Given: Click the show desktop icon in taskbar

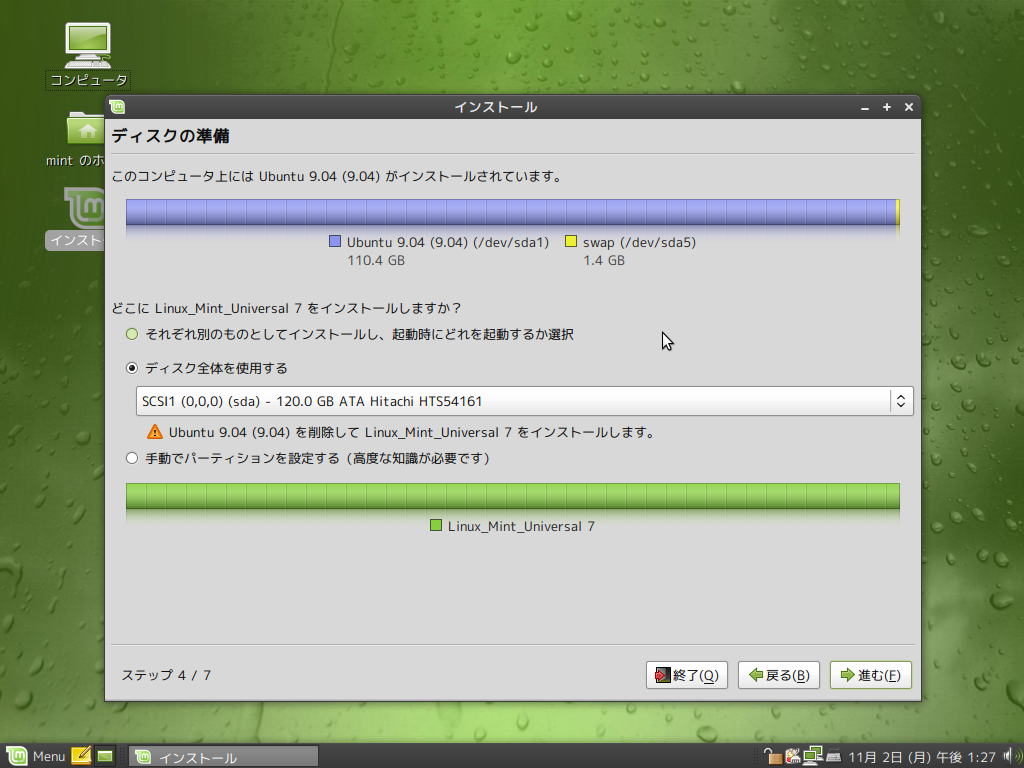Looking at the screenshot, I should [105, 756].
